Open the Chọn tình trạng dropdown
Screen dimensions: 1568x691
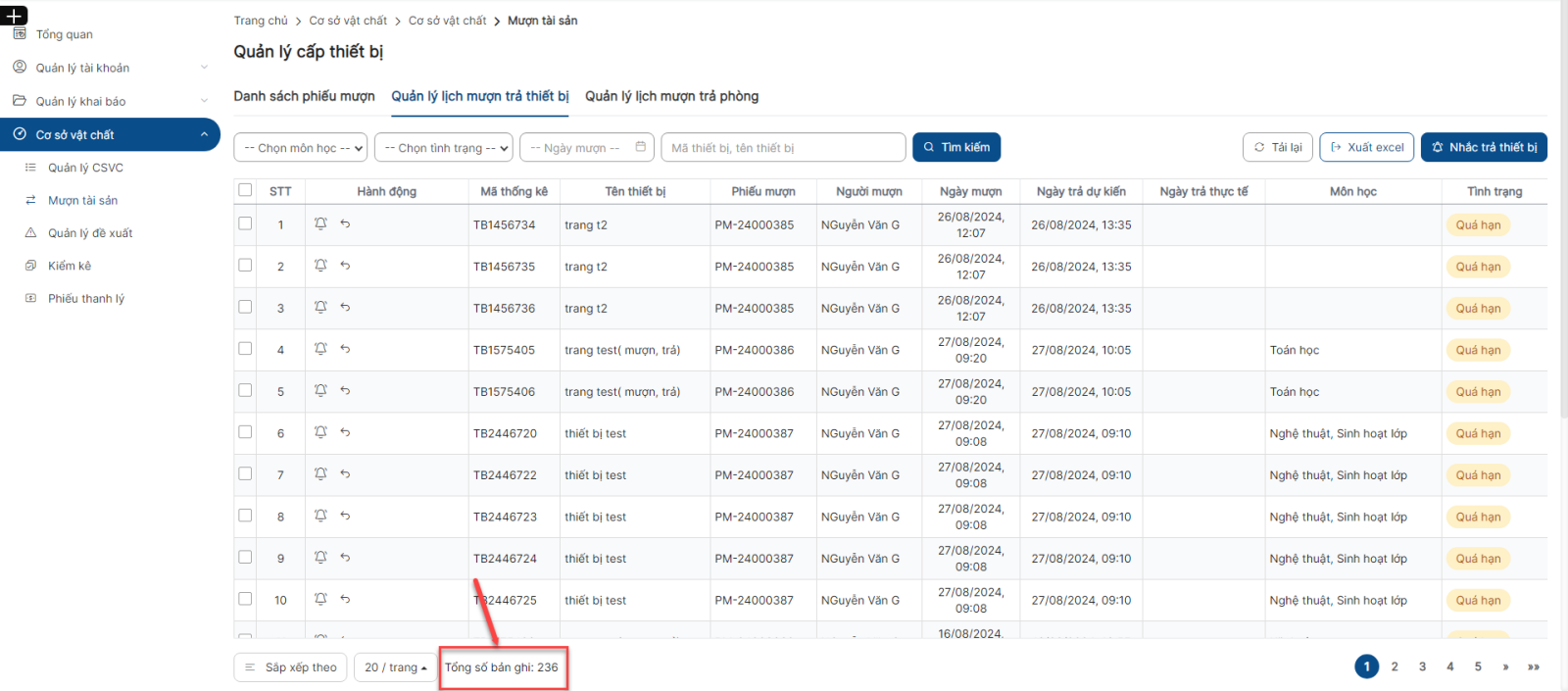pos(444,148)
